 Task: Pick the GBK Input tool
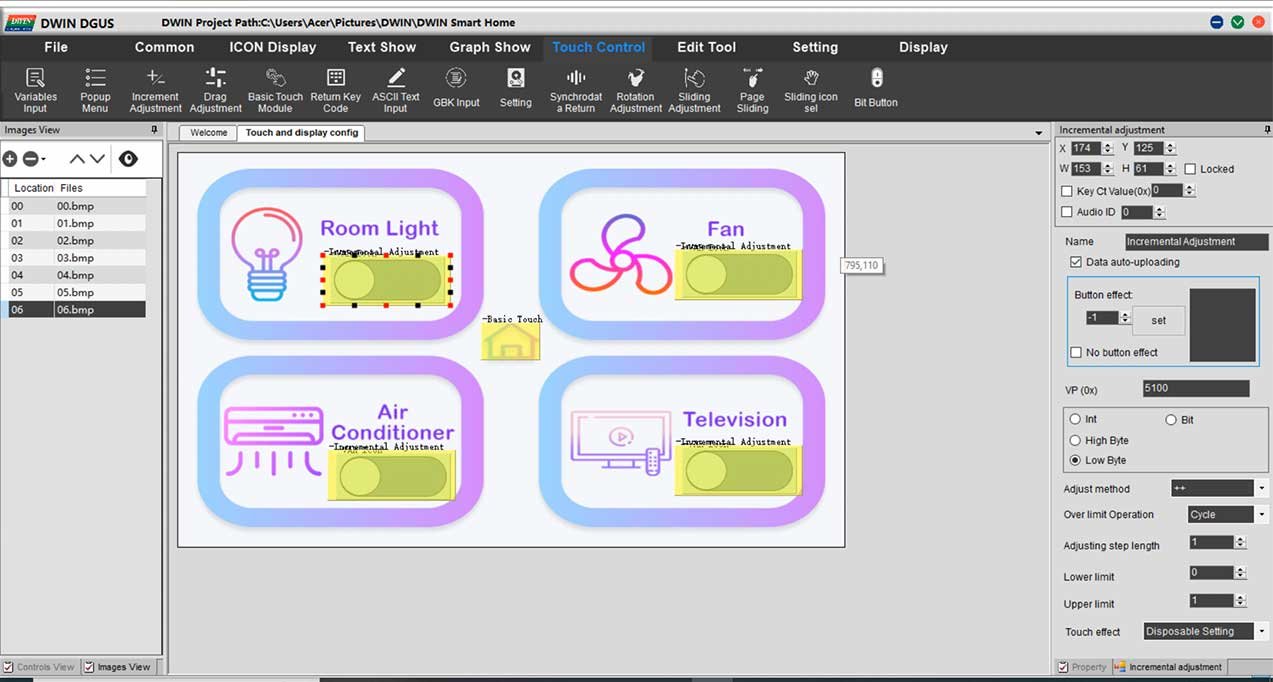456,88
